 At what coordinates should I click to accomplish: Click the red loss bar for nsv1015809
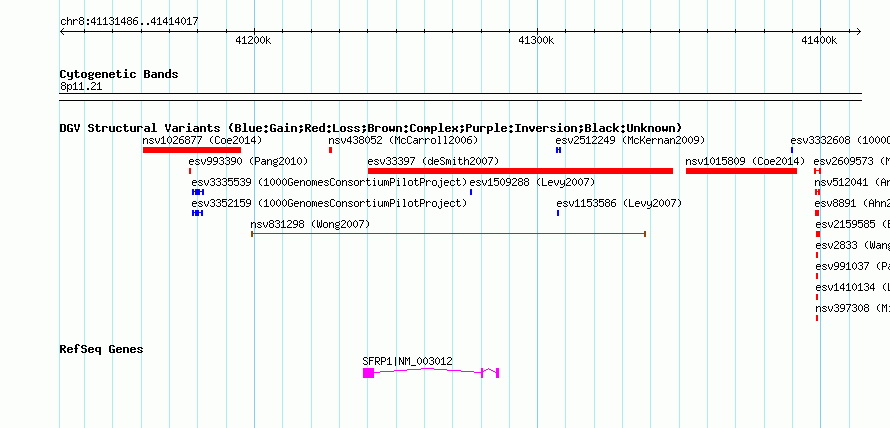741,171
